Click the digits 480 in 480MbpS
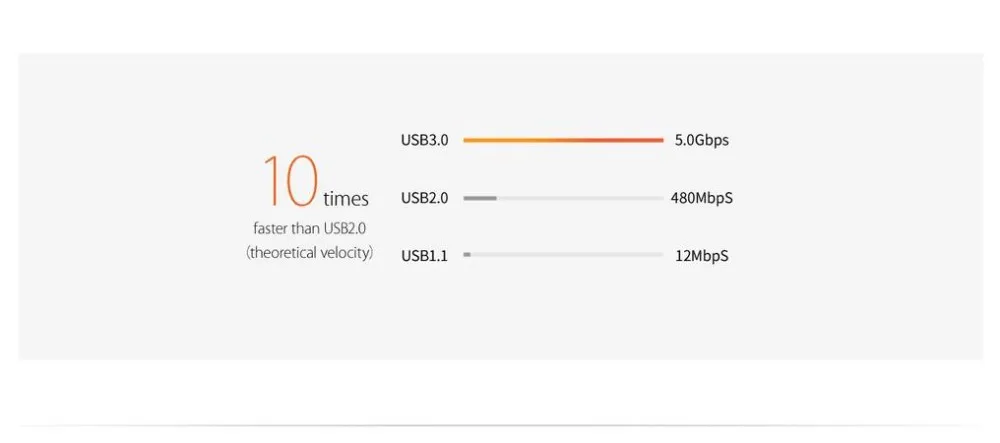This screenshot has height=443, width=1000. click(x=682, y=198)
